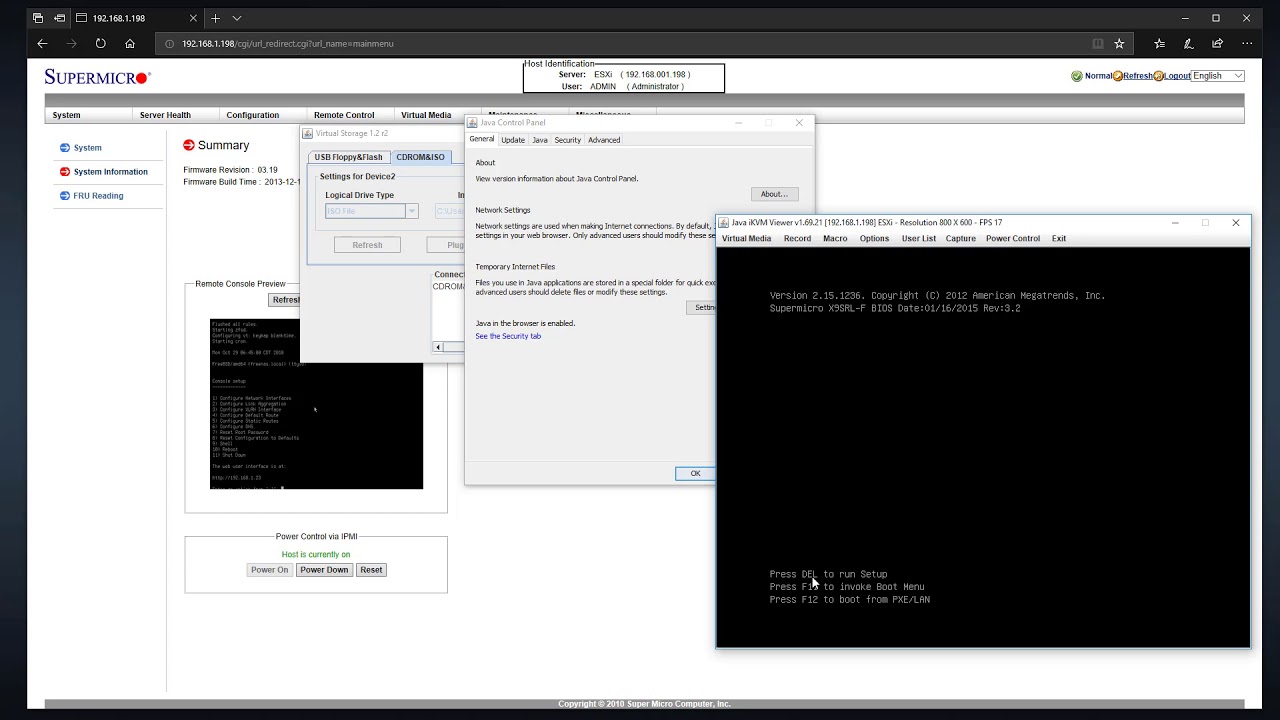Click the browser address bar URL

tap(287, 44)
